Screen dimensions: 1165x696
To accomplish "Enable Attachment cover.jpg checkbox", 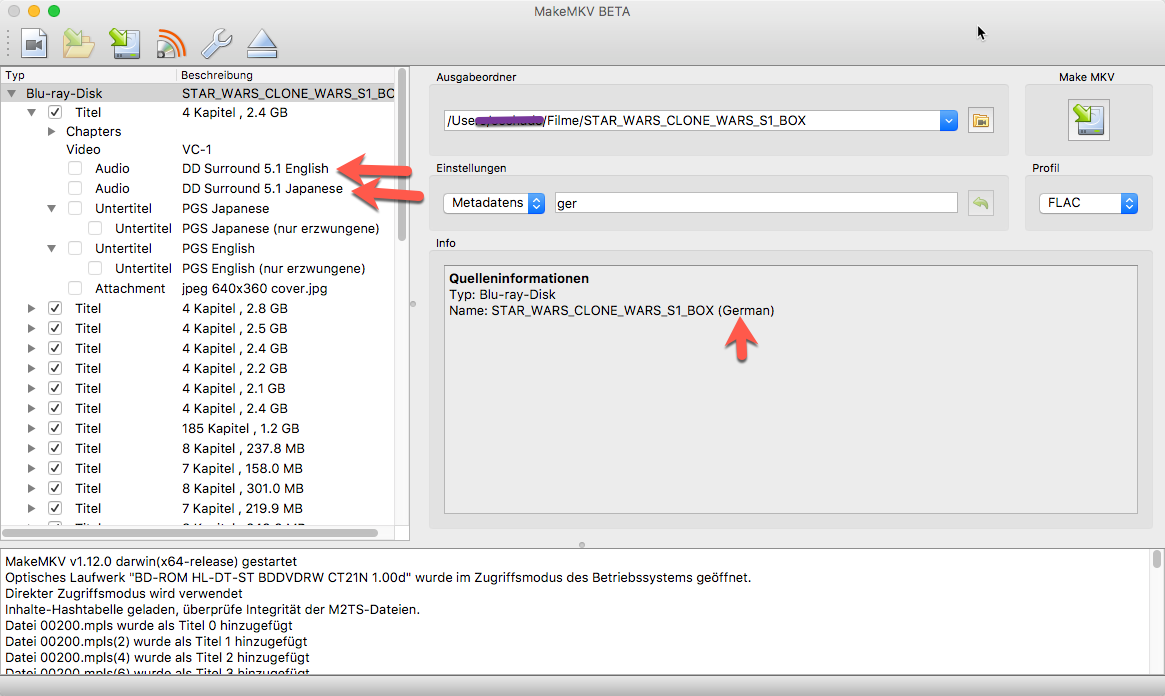I will (x=75, y=288).
